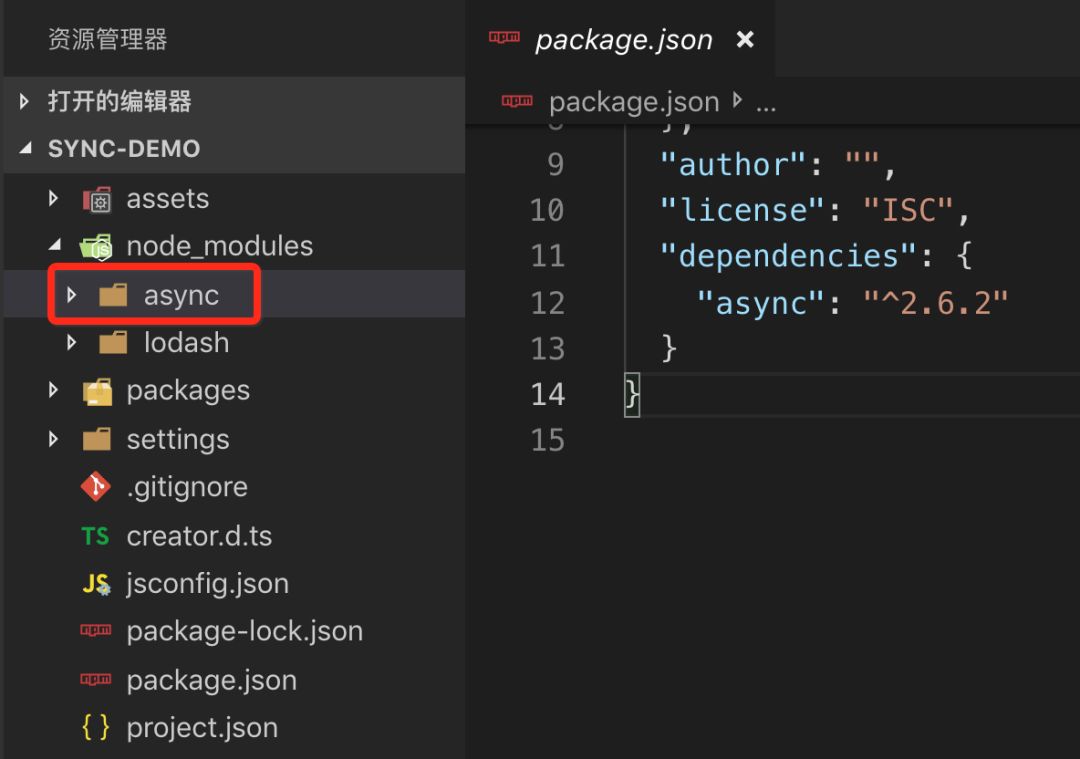Image resolution: width=1080 pixels, height=759 pixels.
Task: Click the assets folder icon
Action: pos(97,200)
